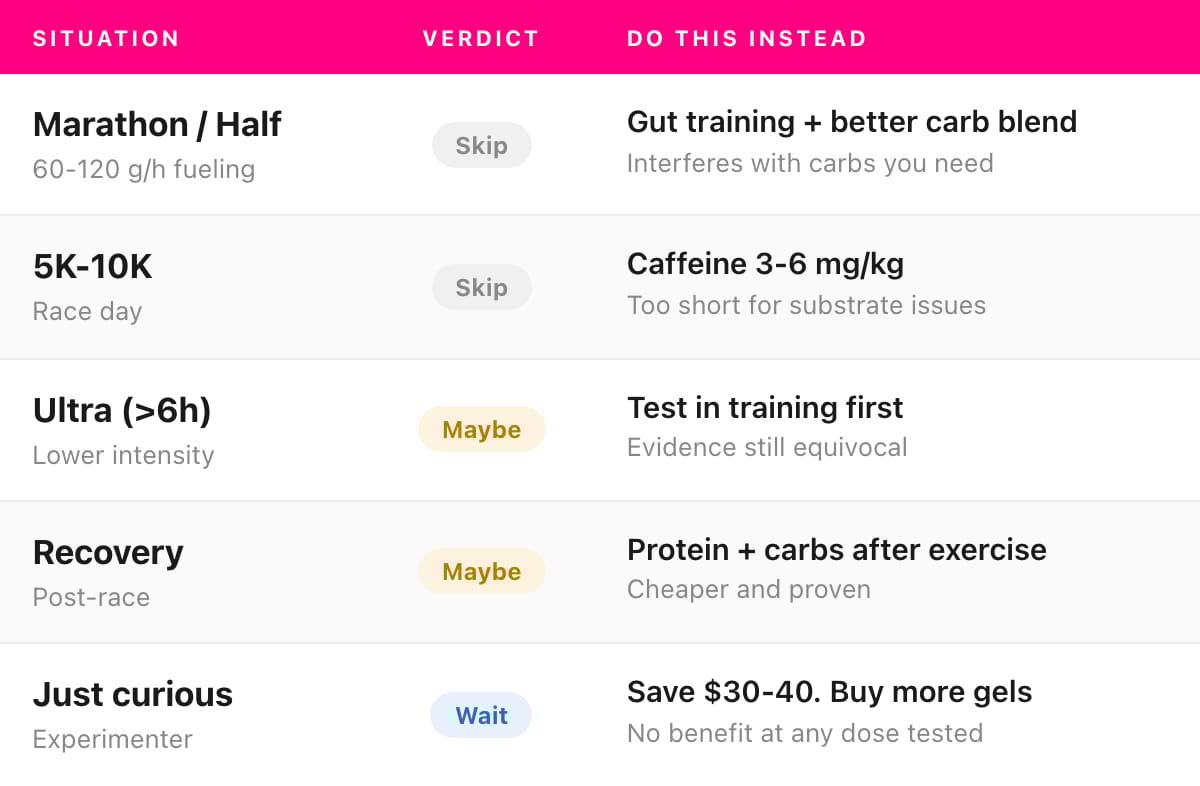Select 'Test in training first' recommendation

click(765, 407)
